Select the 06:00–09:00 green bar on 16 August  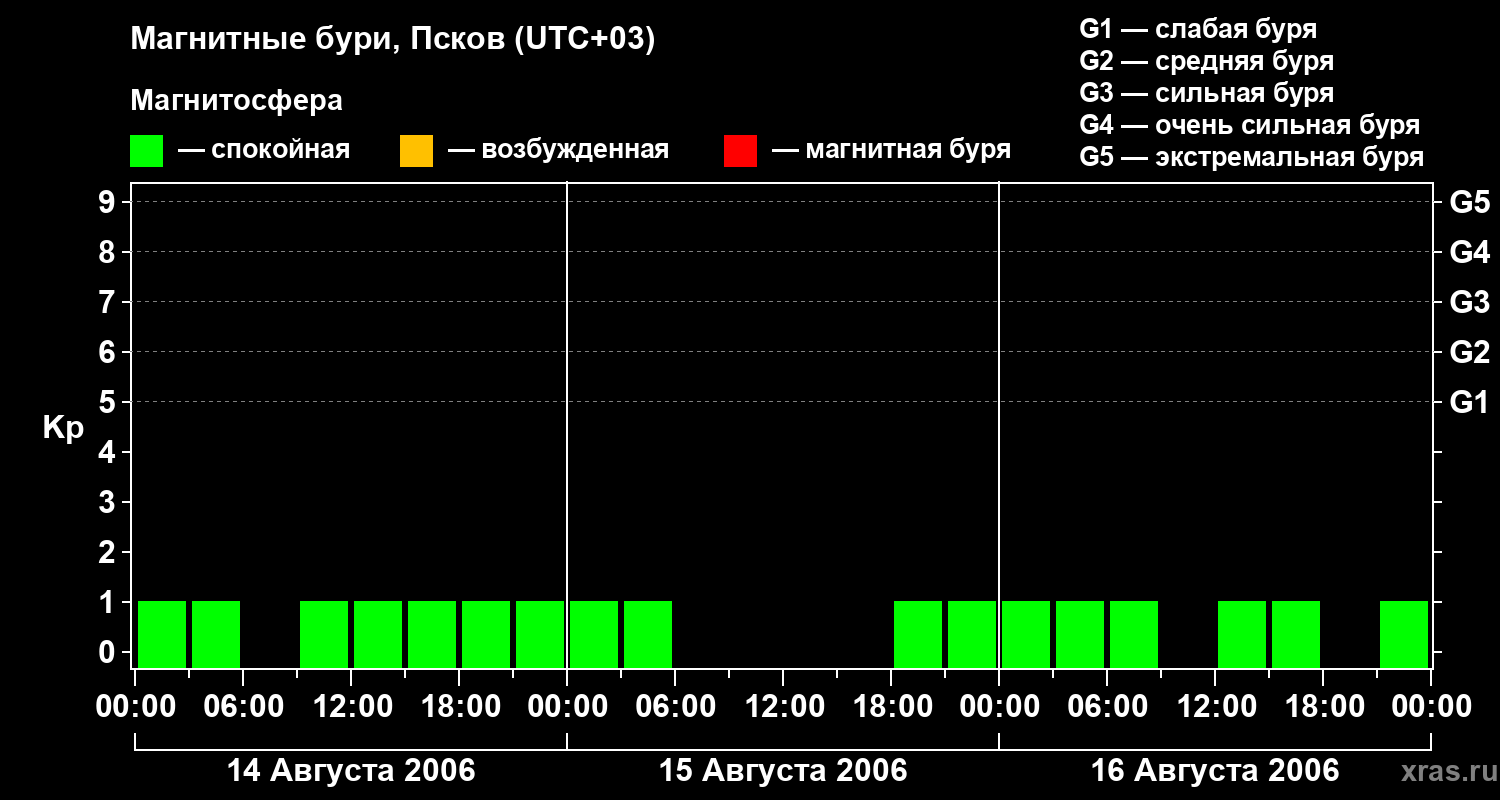point(1134,634)
